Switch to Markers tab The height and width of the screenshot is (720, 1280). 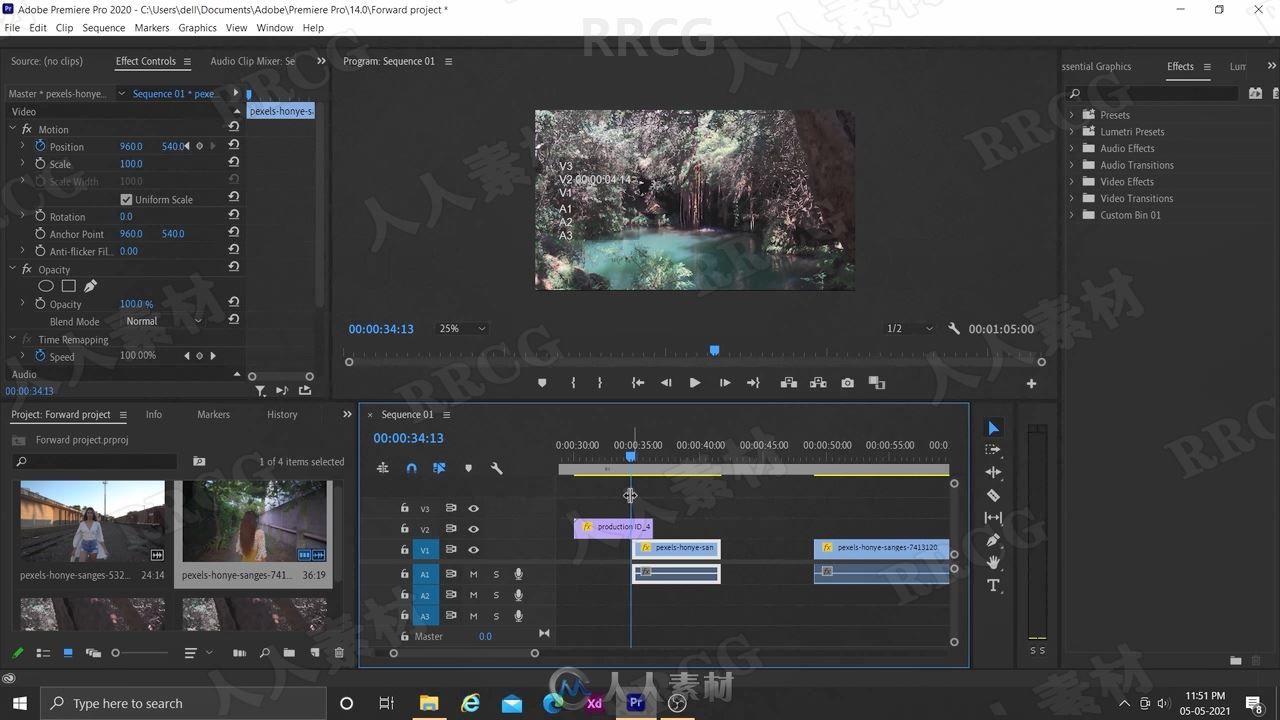pos(213,414)
